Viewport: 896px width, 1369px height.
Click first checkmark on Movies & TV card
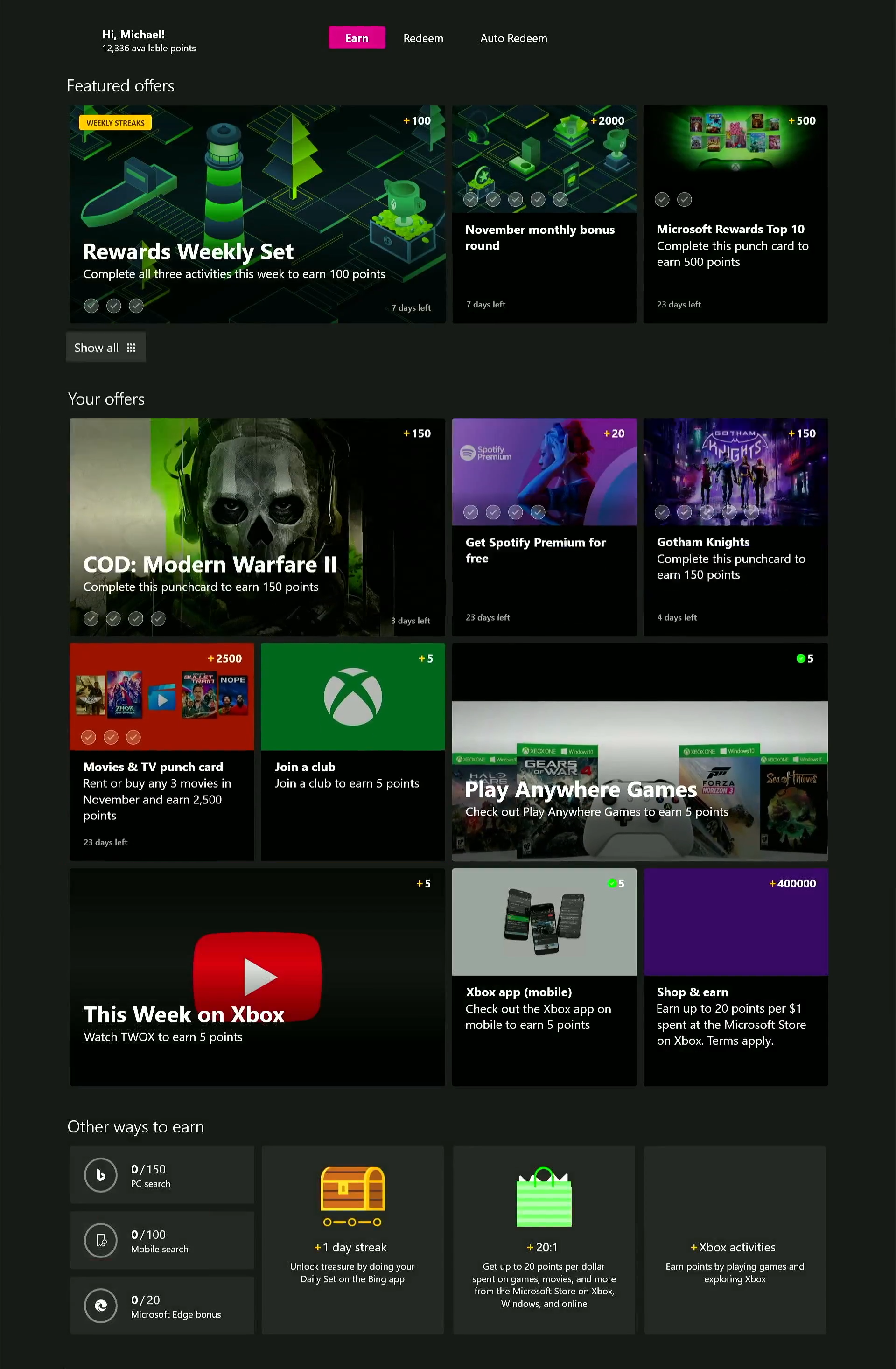[88, 737]
